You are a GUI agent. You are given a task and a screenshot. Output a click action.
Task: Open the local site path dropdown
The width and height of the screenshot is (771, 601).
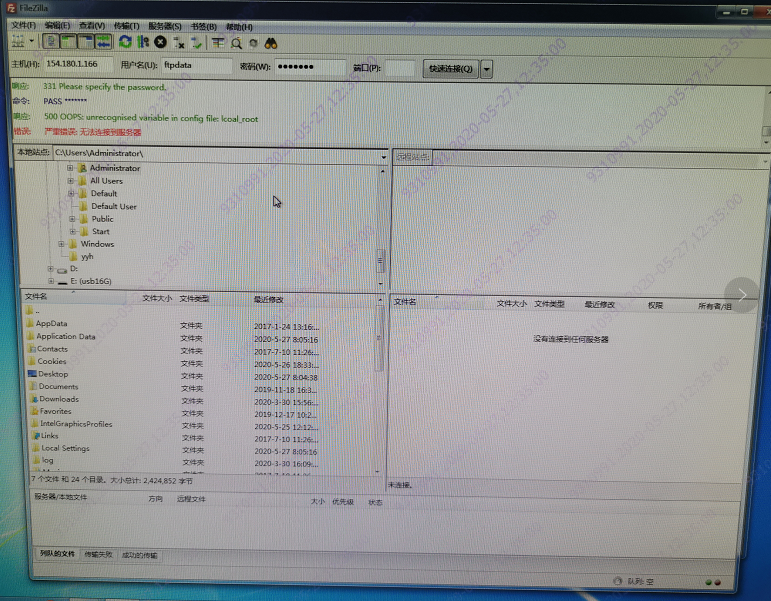coord(383,157)
